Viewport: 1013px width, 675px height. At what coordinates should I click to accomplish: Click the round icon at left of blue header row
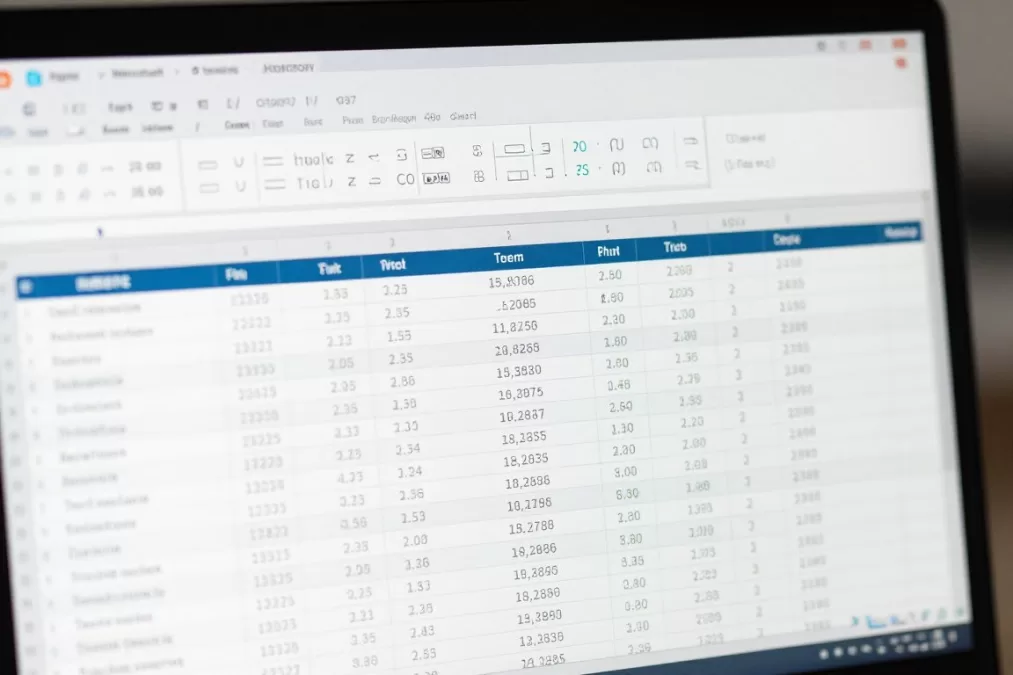click(25, 287)
